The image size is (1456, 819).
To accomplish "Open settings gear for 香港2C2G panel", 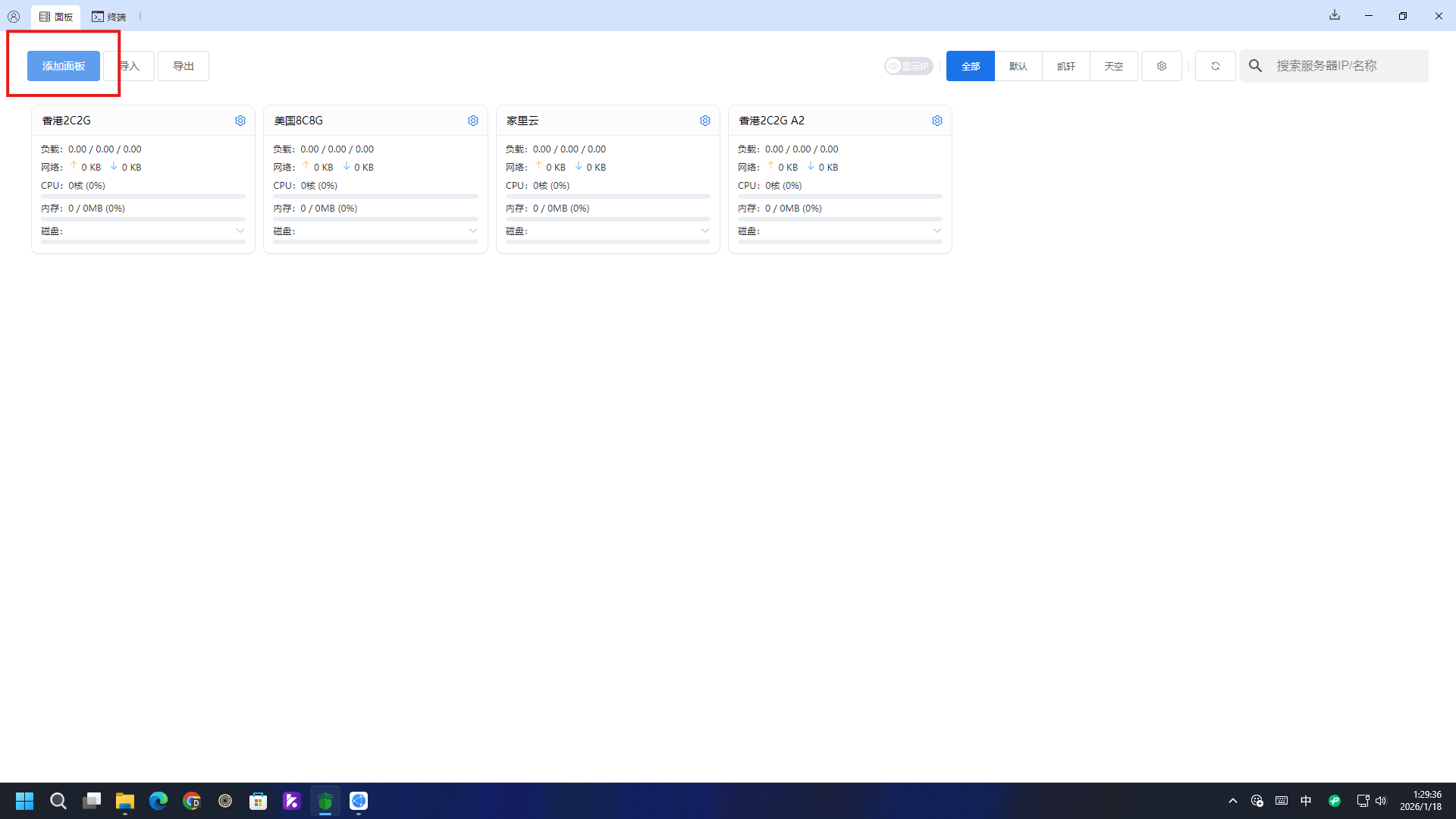I will pos(240,121).
